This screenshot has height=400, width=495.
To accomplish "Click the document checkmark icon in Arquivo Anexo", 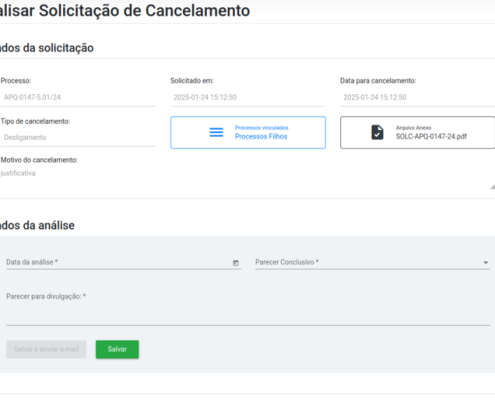I will coord(377,132).
